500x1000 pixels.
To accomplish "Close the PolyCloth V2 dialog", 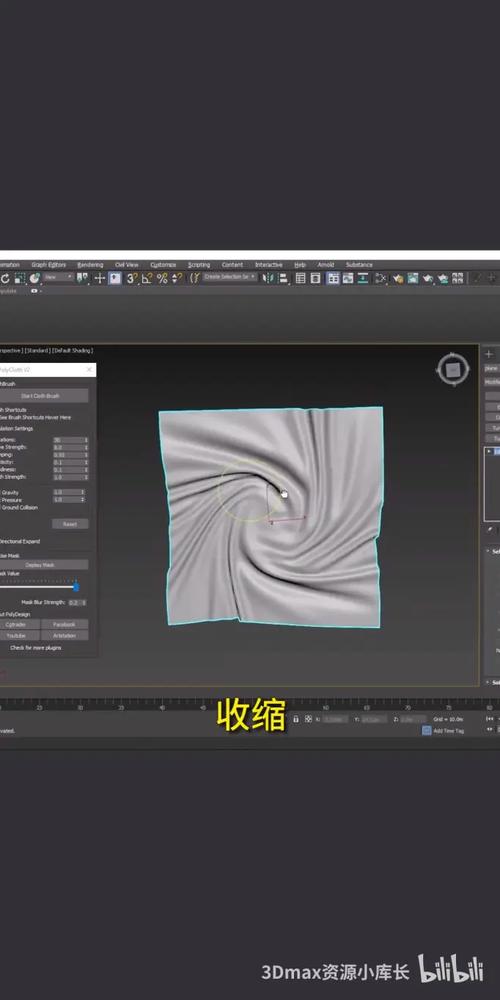I will pyautogui.click(x=89, y=369).
